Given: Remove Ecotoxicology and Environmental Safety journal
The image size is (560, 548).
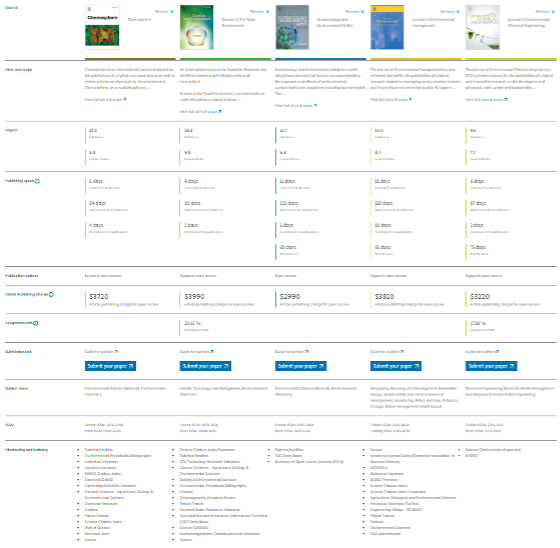Looking at the screenshot, I should tap(355, 11).
